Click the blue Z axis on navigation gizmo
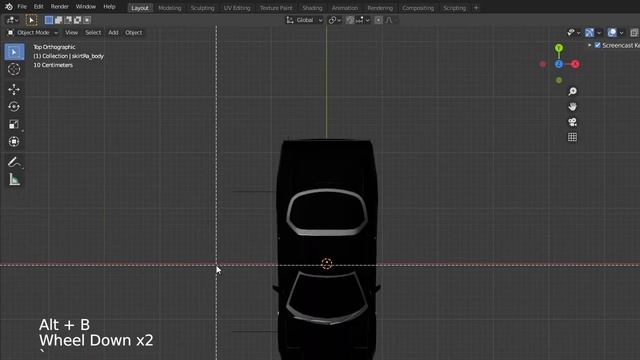The width and height of the screenshot is (640, 360). (559, 64)
